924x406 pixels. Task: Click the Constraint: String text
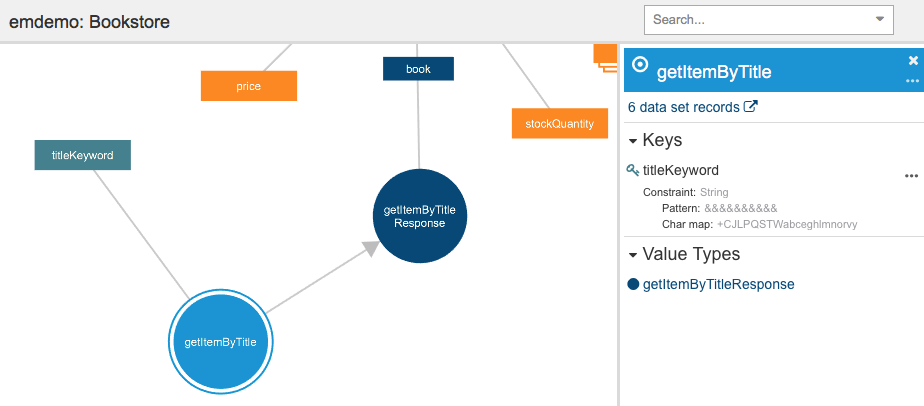coord(686,192)
